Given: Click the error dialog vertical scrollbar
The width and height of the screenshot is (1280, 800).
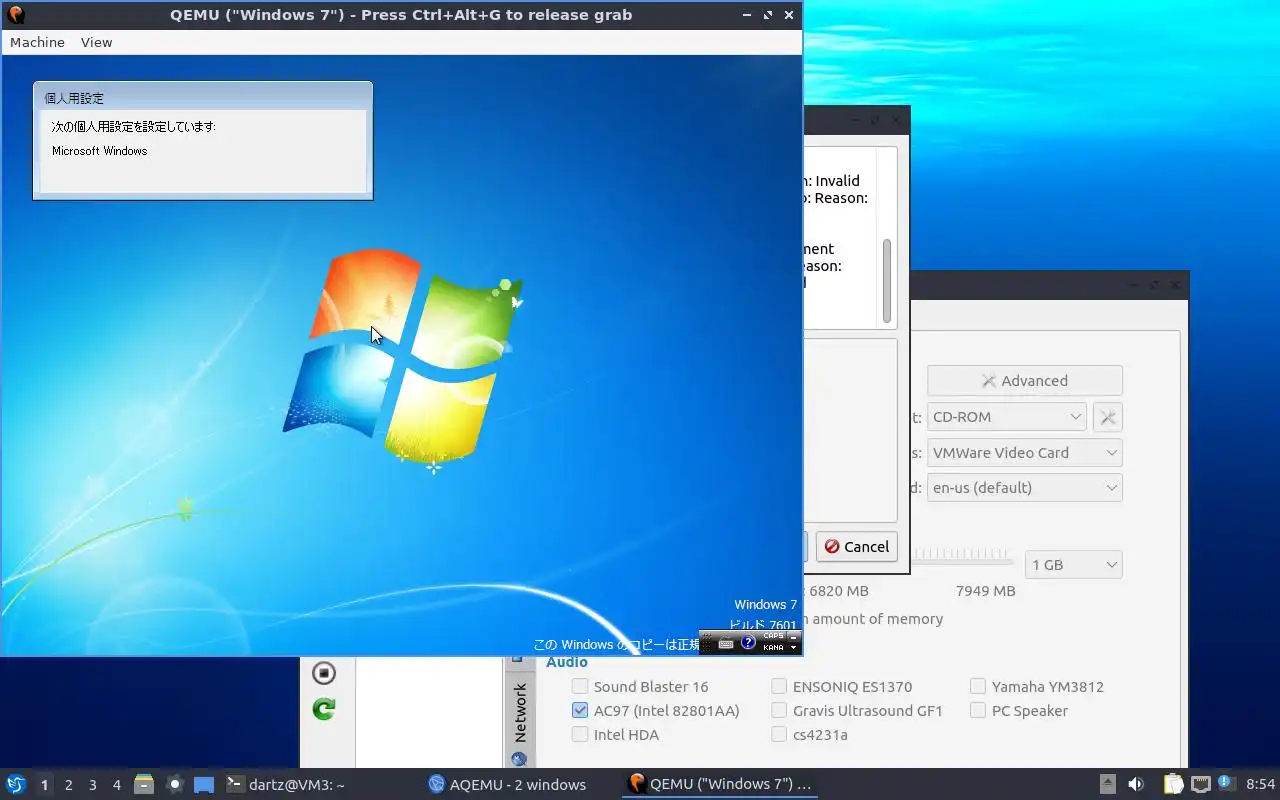Looking at the screenshot, I should click(887, 280).
